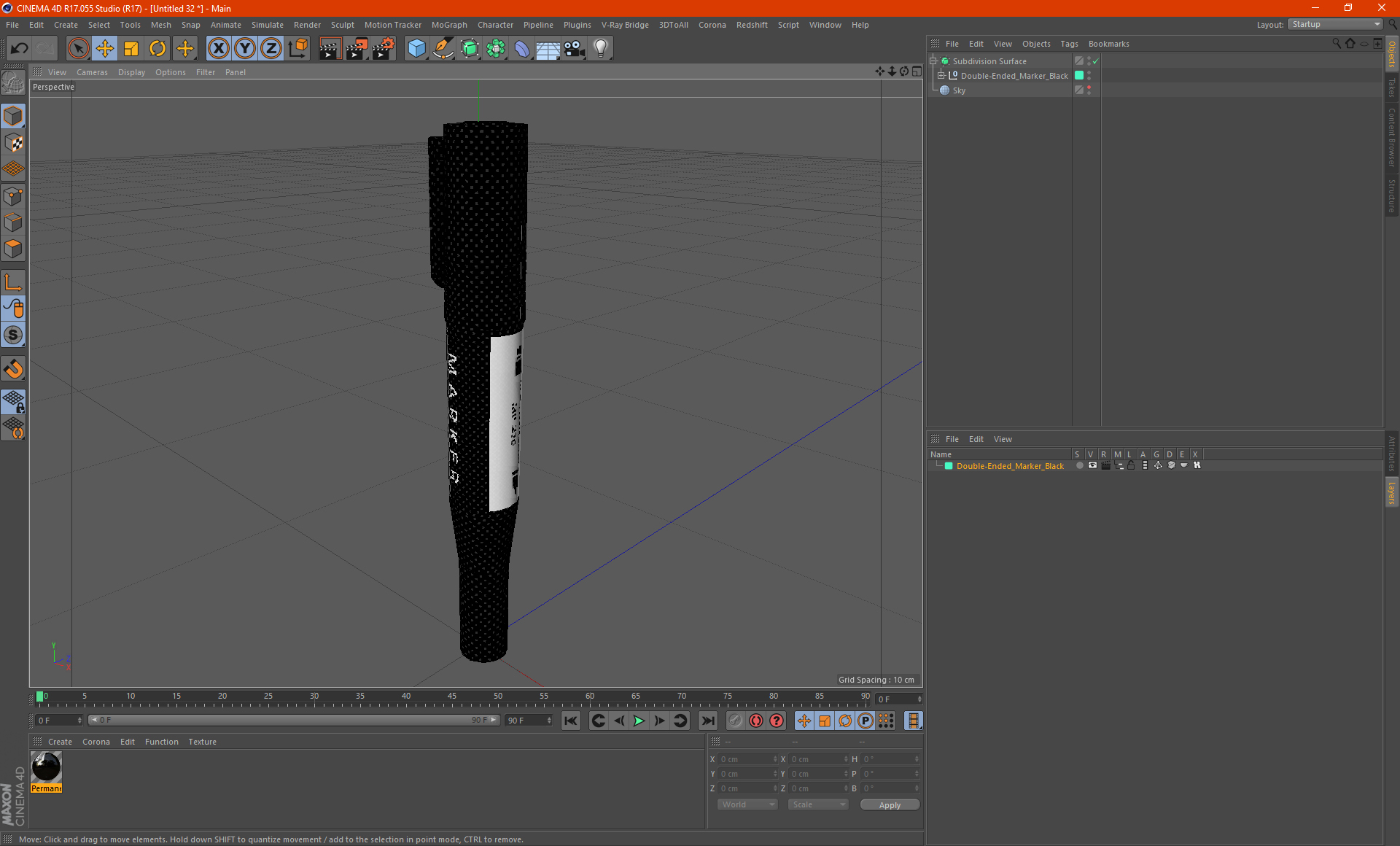
Task: Open material manager Create menu
Action: (x=60, y=742)
